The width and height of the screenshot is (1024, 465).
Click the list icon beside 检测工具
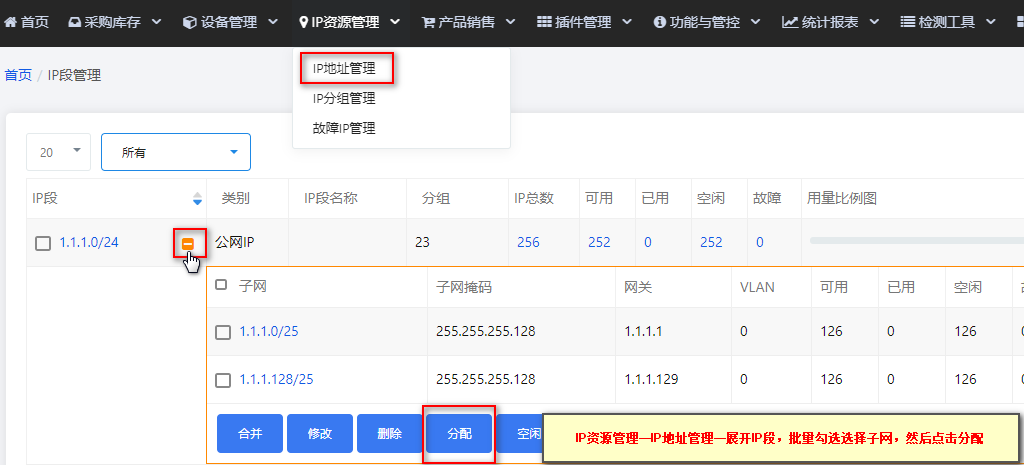[906, 22]
